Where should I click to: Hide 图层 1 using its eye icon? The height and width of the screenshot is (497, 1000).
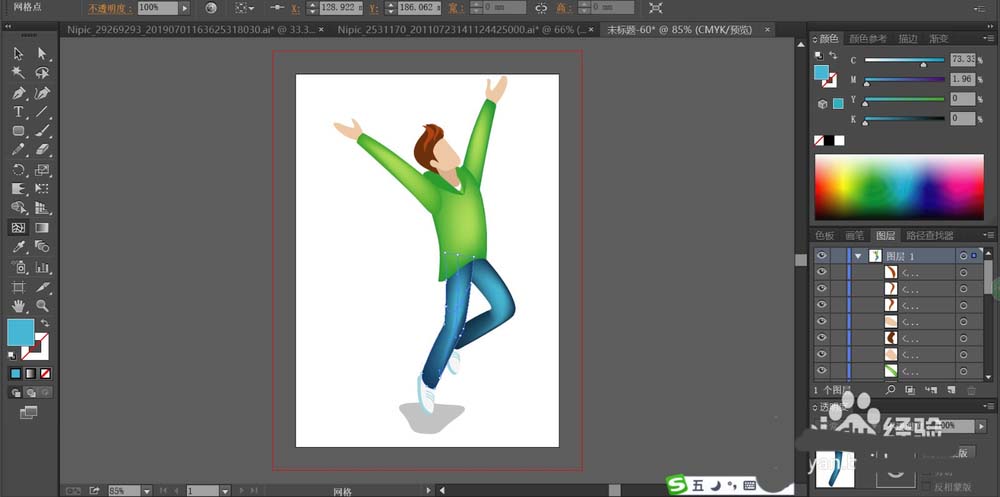coord(822,256)
